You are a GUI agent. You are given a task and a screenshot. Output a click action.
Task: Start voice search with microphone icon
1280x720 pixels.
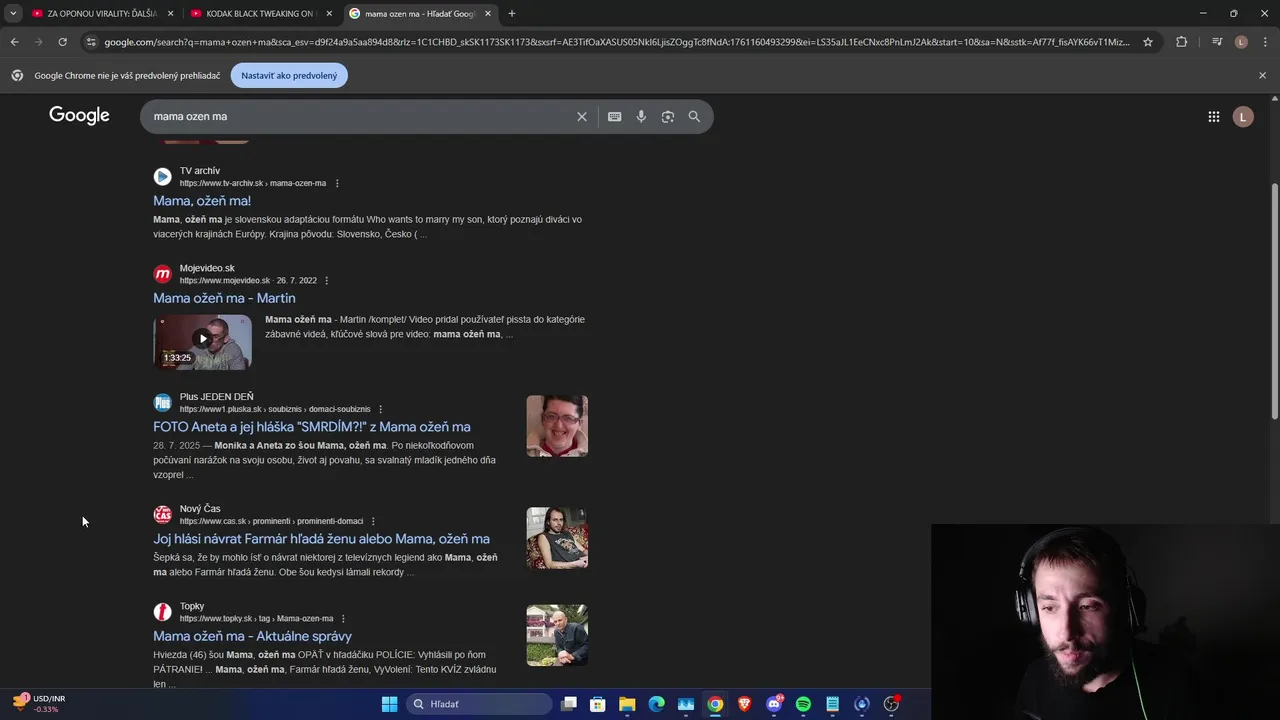tap(641, 117)
